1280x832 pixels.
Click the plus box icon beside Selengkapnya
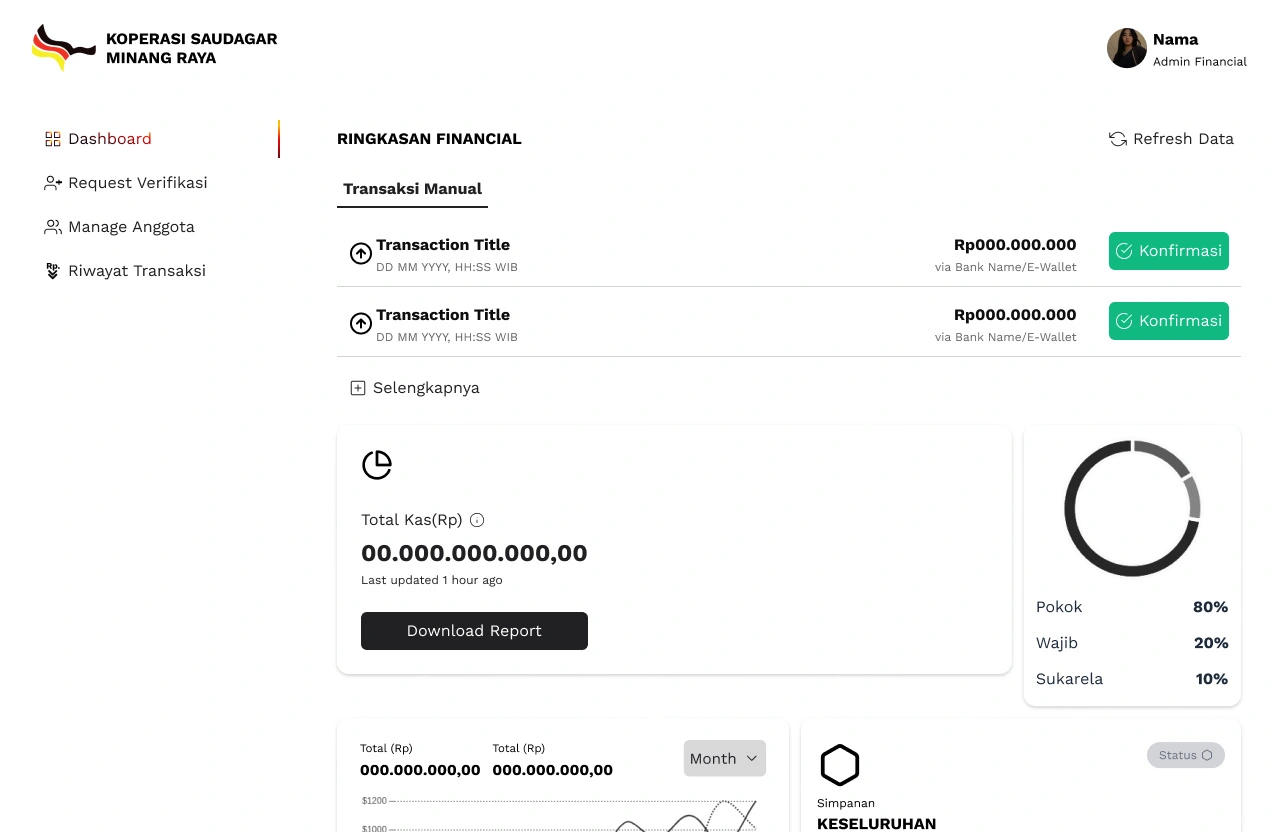pyautogui.click(x=358, y=388)
